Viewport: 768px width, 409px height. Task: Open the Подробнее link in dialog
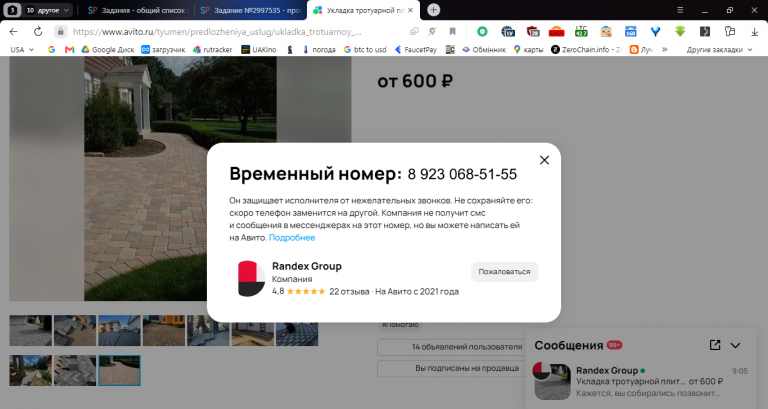pyautogui.click(x=292, y=238)
